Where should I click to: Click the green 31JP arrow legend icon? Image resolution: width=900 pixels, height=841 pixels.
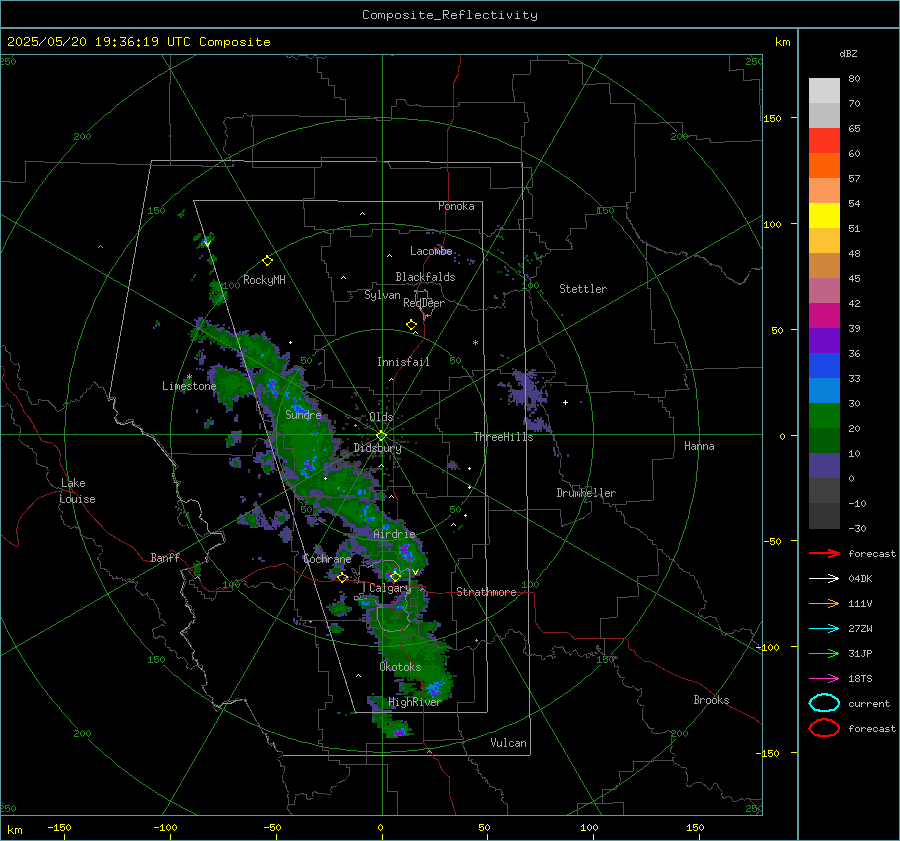point(824,653)
